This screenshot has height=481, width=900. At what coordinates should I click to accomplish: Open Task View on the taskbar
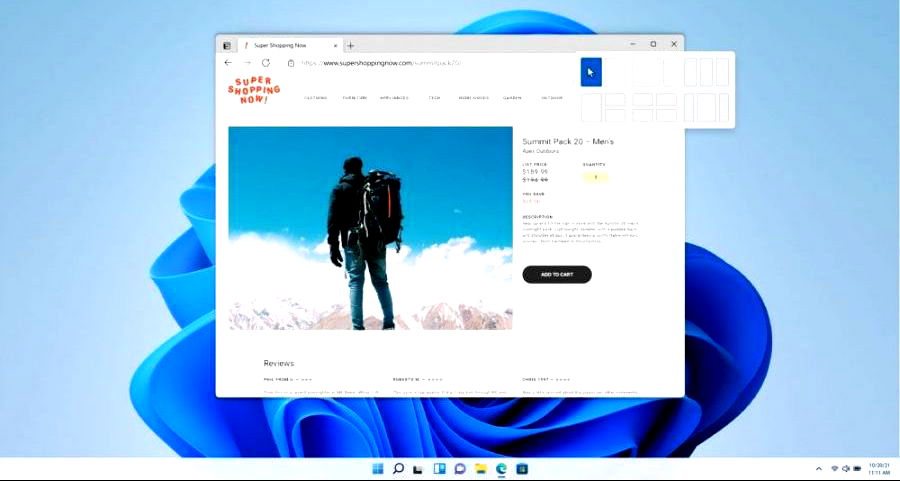click(x=418, y=470)
